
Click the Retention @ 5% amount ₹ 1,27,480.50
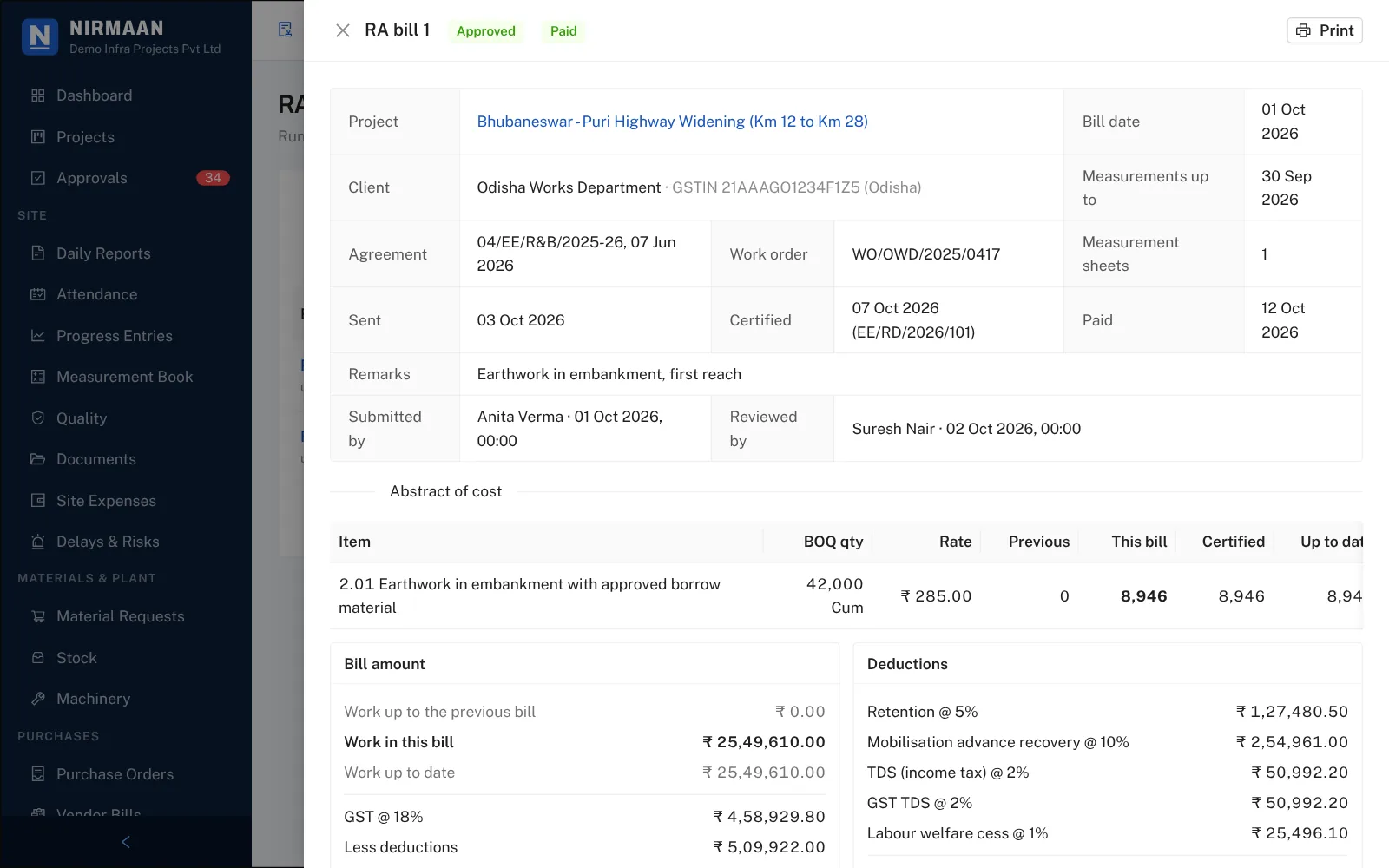pyautogui.click(x=1292, y=712)
